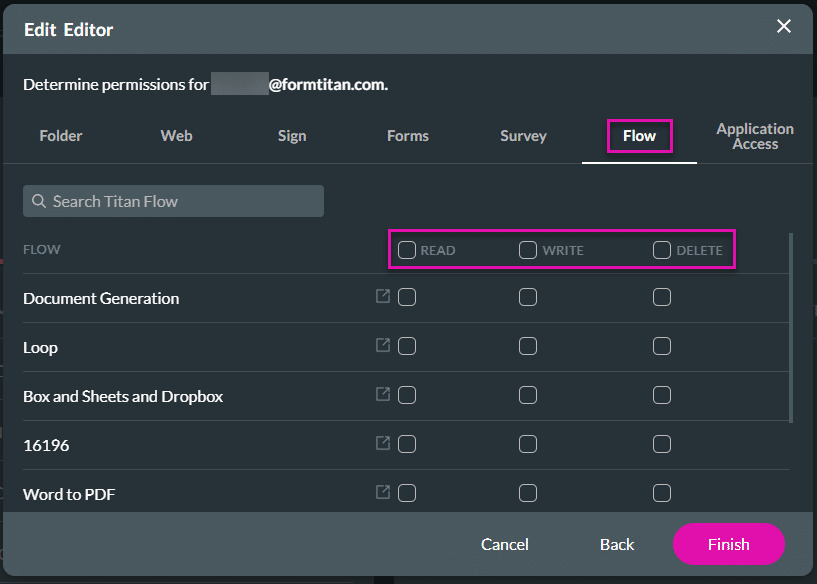Enable READ for all flows in header
This screenshot has height=584, width=817.
407,250
